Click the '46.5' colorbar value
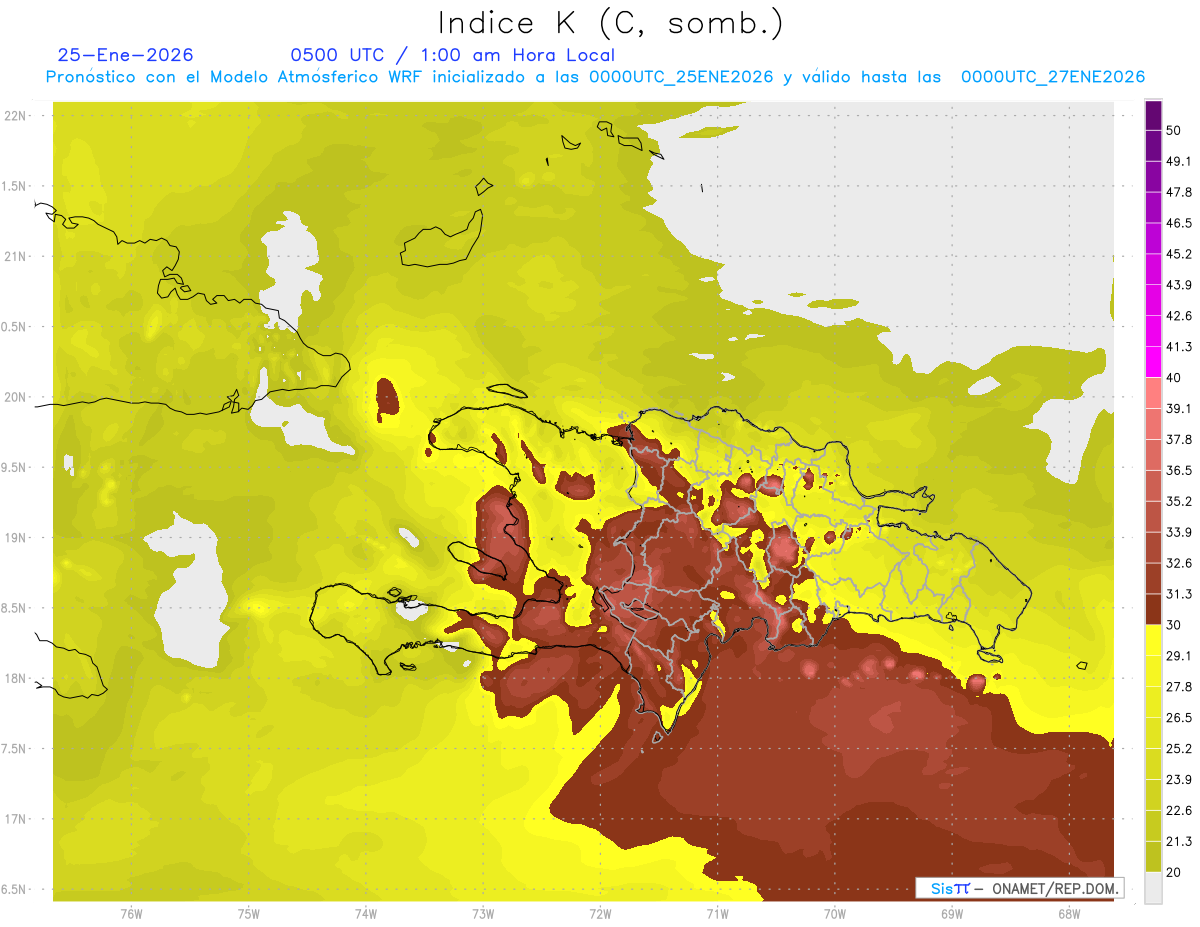Viewport: 1200px width, 927px height. tap(1179, 223)
